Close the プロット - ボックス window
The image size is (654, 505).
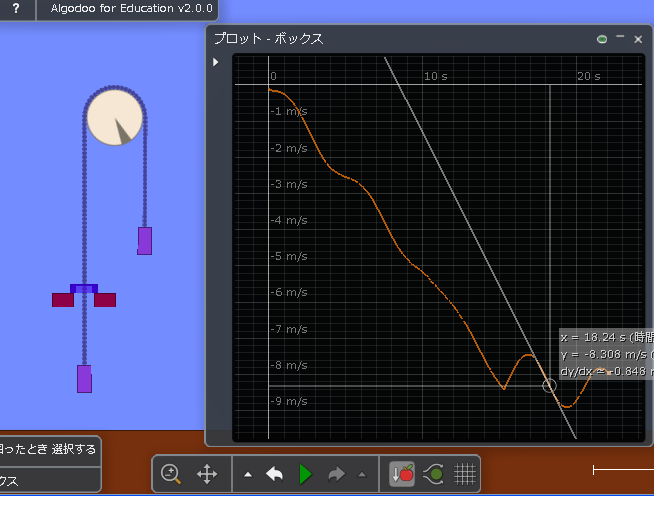point(638,40)
